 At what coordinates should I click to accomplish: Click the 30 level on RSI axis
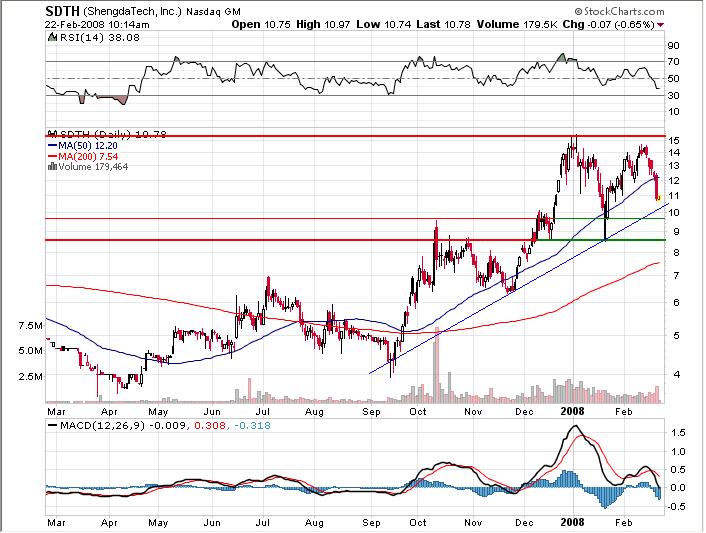[673, 95]
